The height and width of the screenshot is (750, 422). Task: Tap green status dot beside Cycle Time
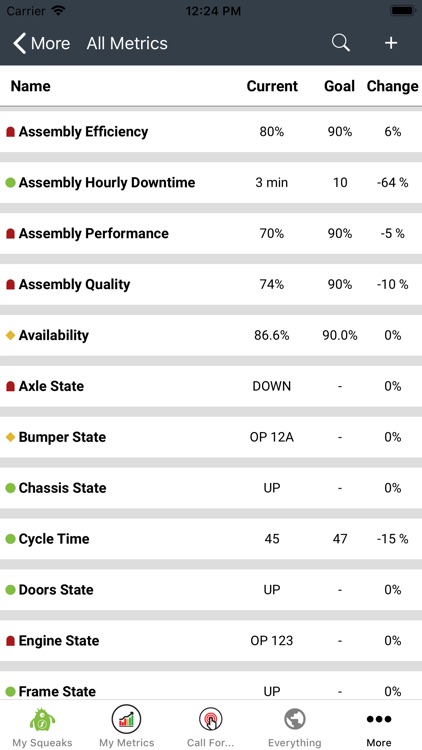(x=11, y=539)
